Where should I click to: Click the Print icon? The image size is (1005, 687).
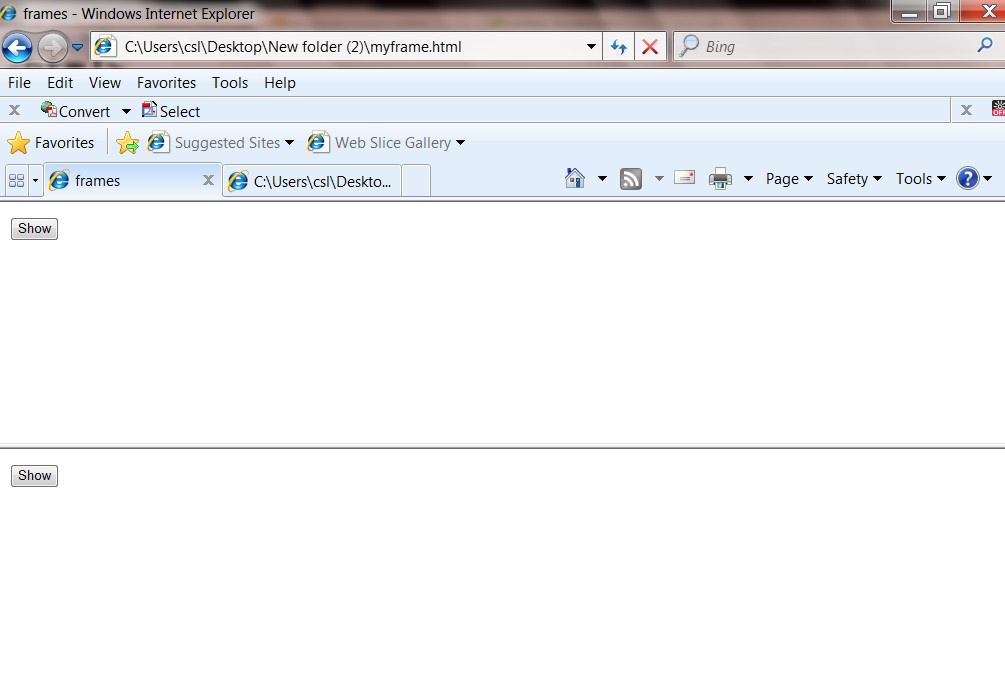pos(719,177)
